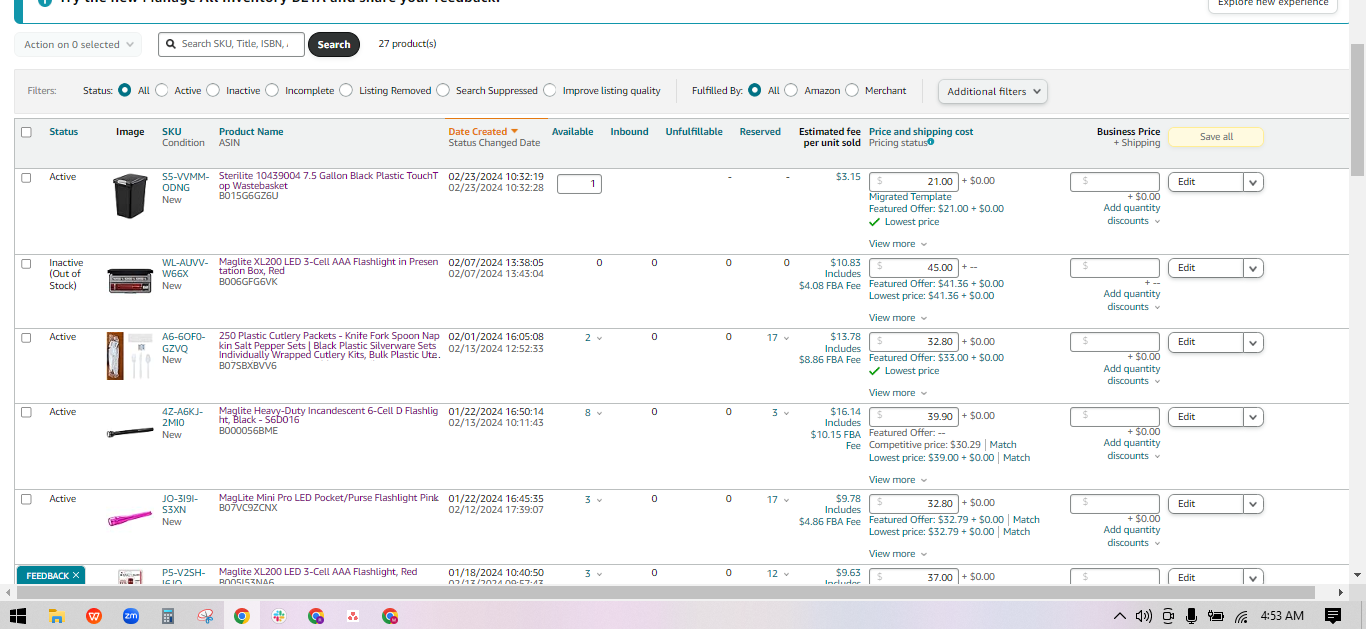Click the Available quantity box showing 1
1366x629 pixels.
click(579, 184)
